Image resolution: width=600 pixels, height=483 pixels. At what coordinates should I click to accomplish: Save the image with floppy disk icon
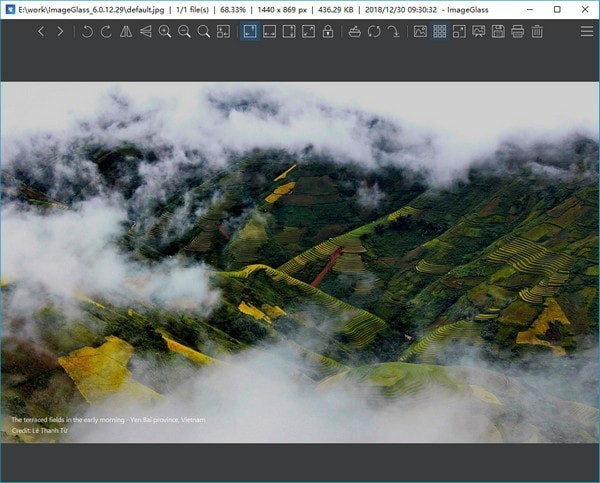498,32
